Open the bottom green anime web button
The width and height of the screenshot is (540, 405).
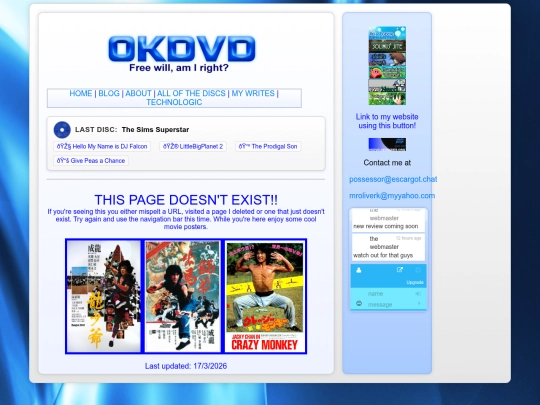tap(387, 98)
